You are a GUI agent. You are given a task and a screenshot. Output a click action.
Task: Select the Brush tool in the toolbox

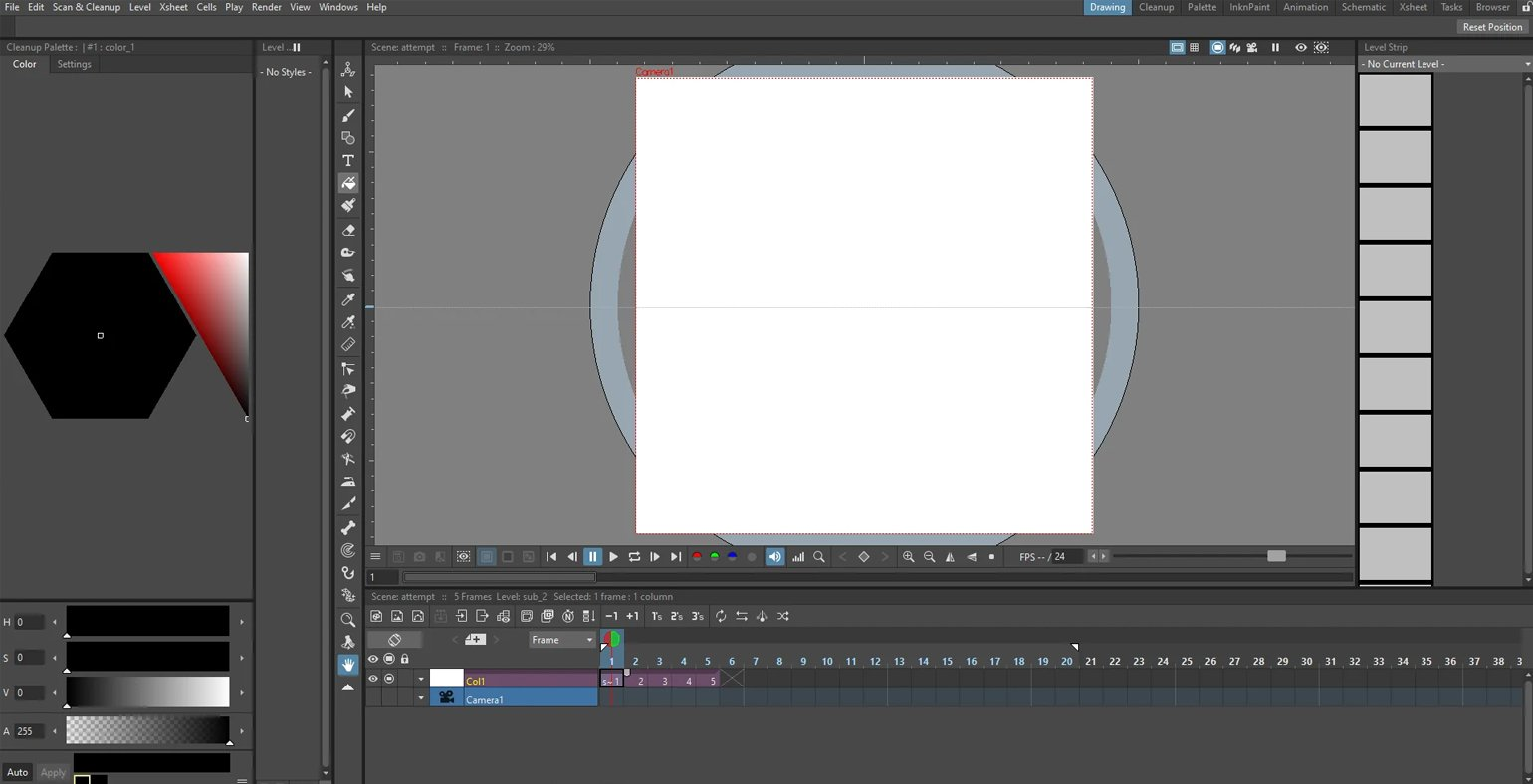click(x=348, y=115)
